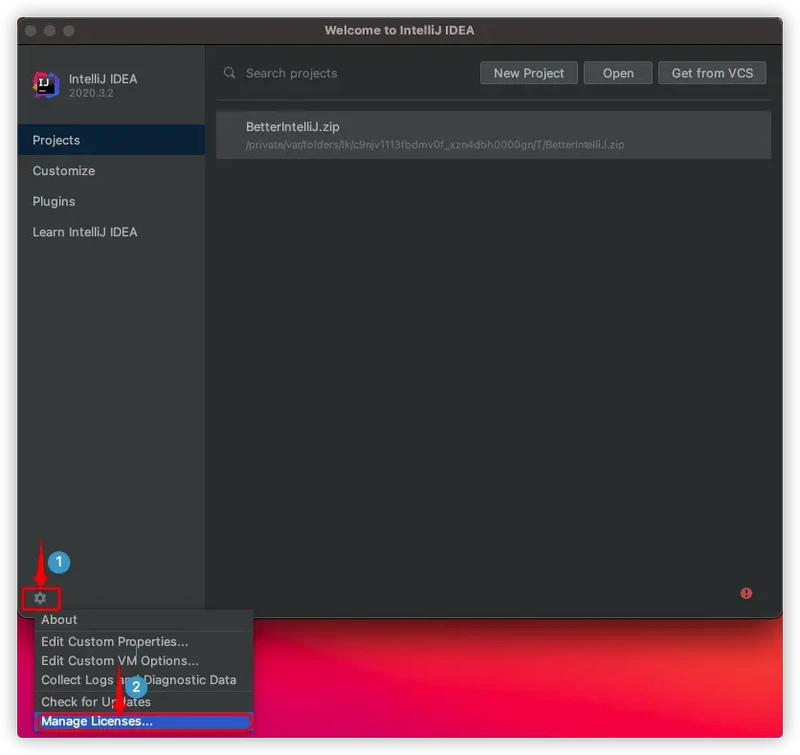Viewport: 800px width, 755px height.
Task: Choose Collect Logs and Diagnostic Data
Action: pyautogui.click(x=144, y=680)
